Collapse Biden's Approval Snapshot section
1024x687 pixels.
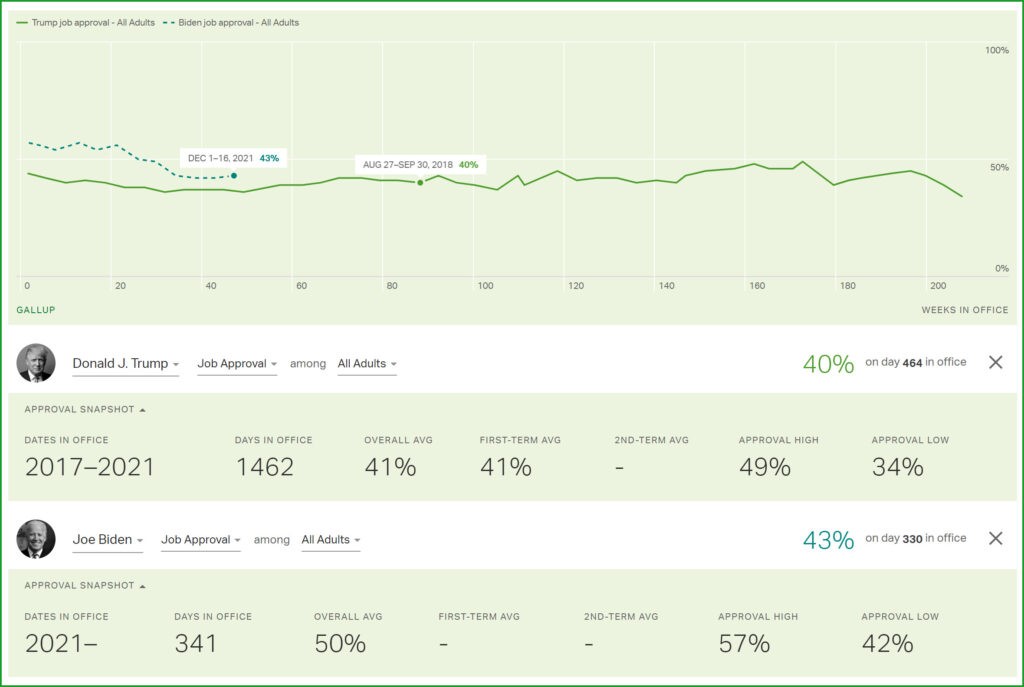coord(84,586)
